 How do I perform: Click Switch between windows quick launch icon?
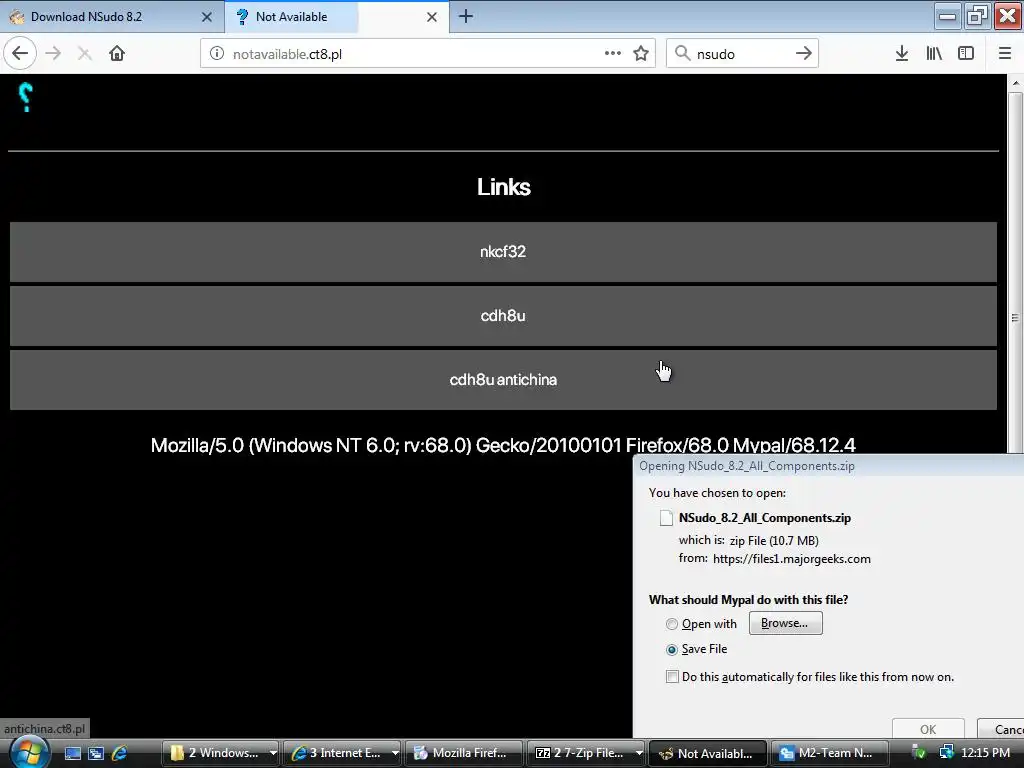(x=96, y=753)
